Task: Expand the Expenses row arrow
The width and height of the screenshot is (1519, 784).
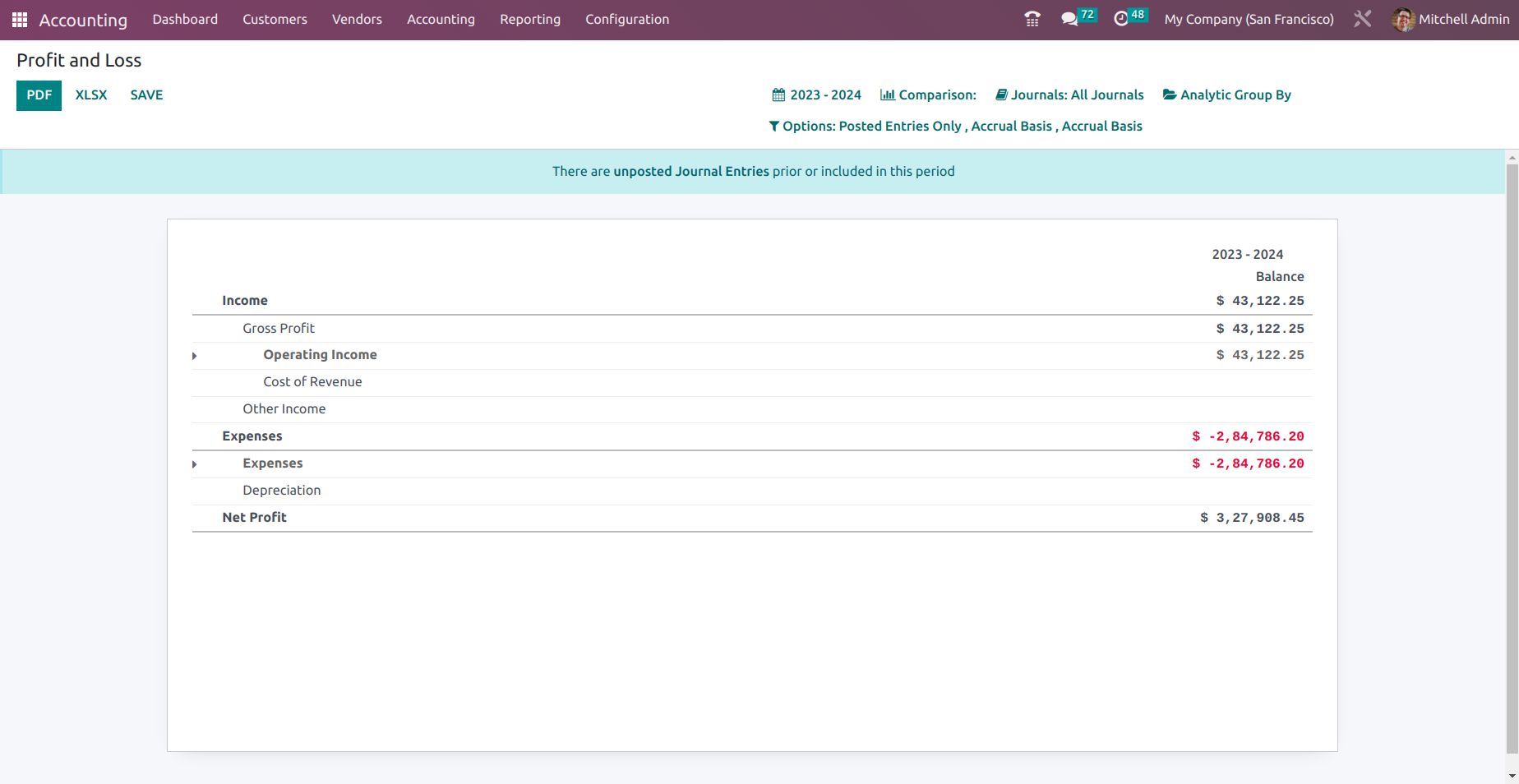Action: pos(195,464)
